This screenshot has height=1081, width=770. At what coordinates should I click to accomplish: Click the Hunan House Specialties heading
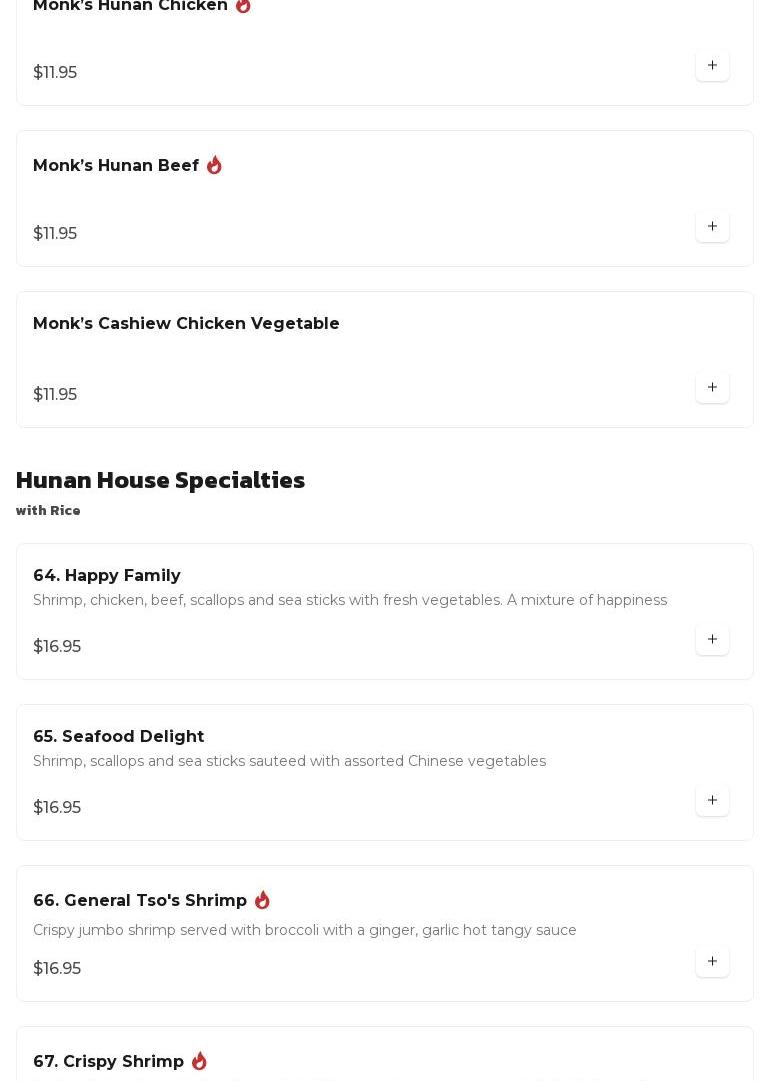[160, 480]
